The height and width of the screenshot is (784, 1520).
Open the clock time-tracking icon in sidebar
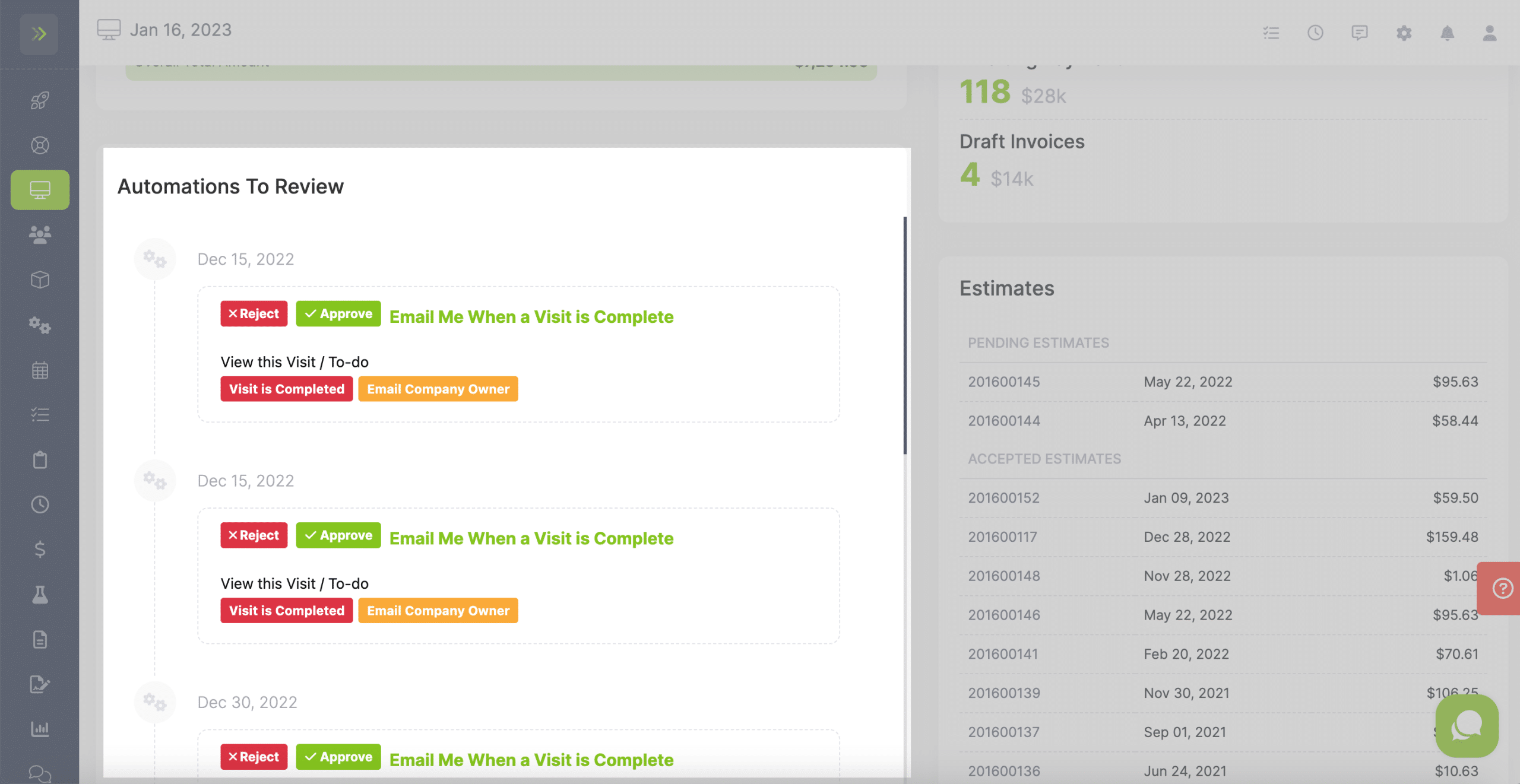(40, 504)
